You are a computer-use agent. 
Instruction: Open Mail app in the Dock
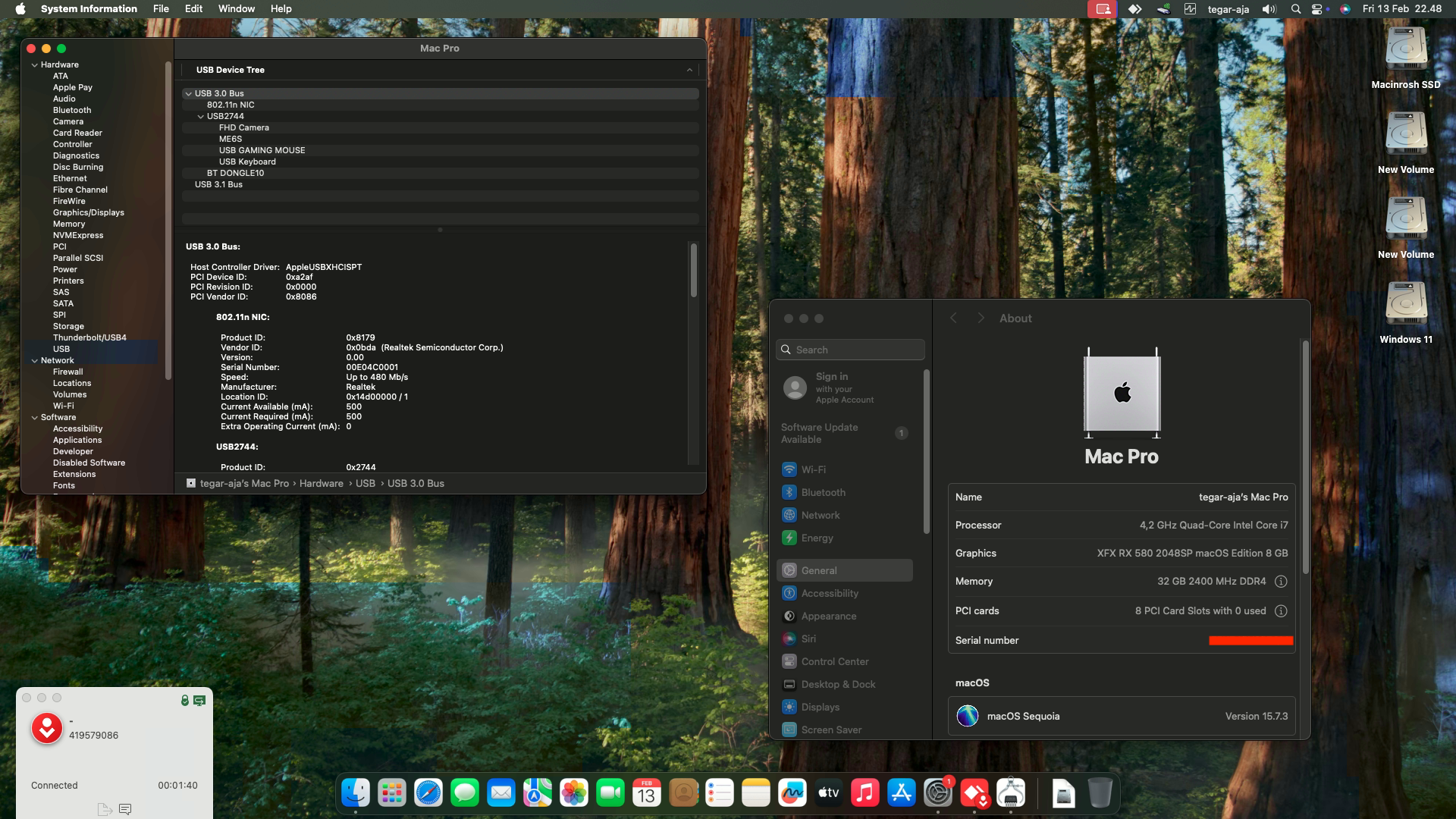(x=501, y=793)
